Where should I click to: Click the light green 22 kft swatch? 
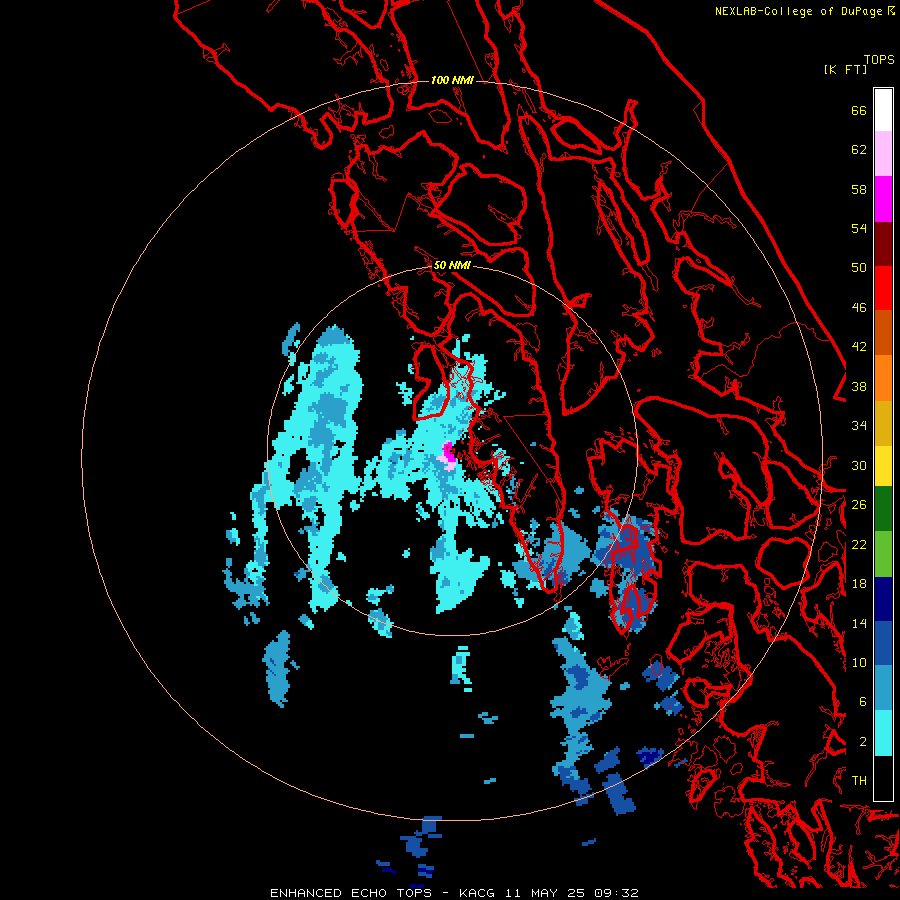tap(883, 554)
